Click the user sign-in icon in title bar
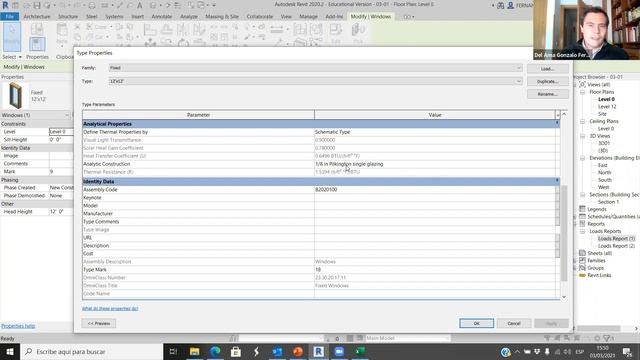The height and width of the screenshot is (360, 640). pos(510,5)
